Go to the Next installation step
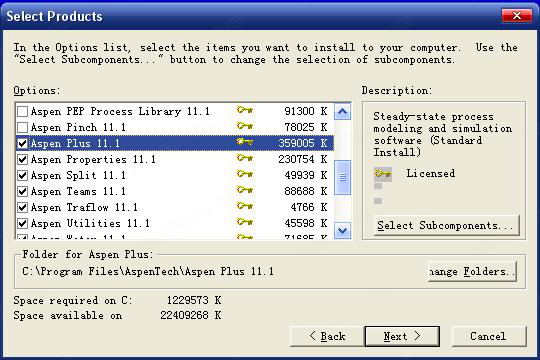This screenshot has width=540, height=360. (x=402, y=336)
